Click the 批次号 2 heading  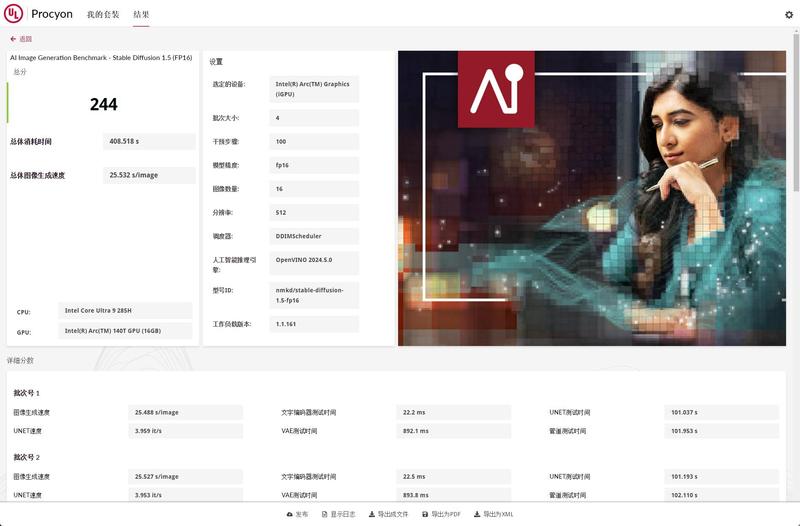(x=27, y=457)
